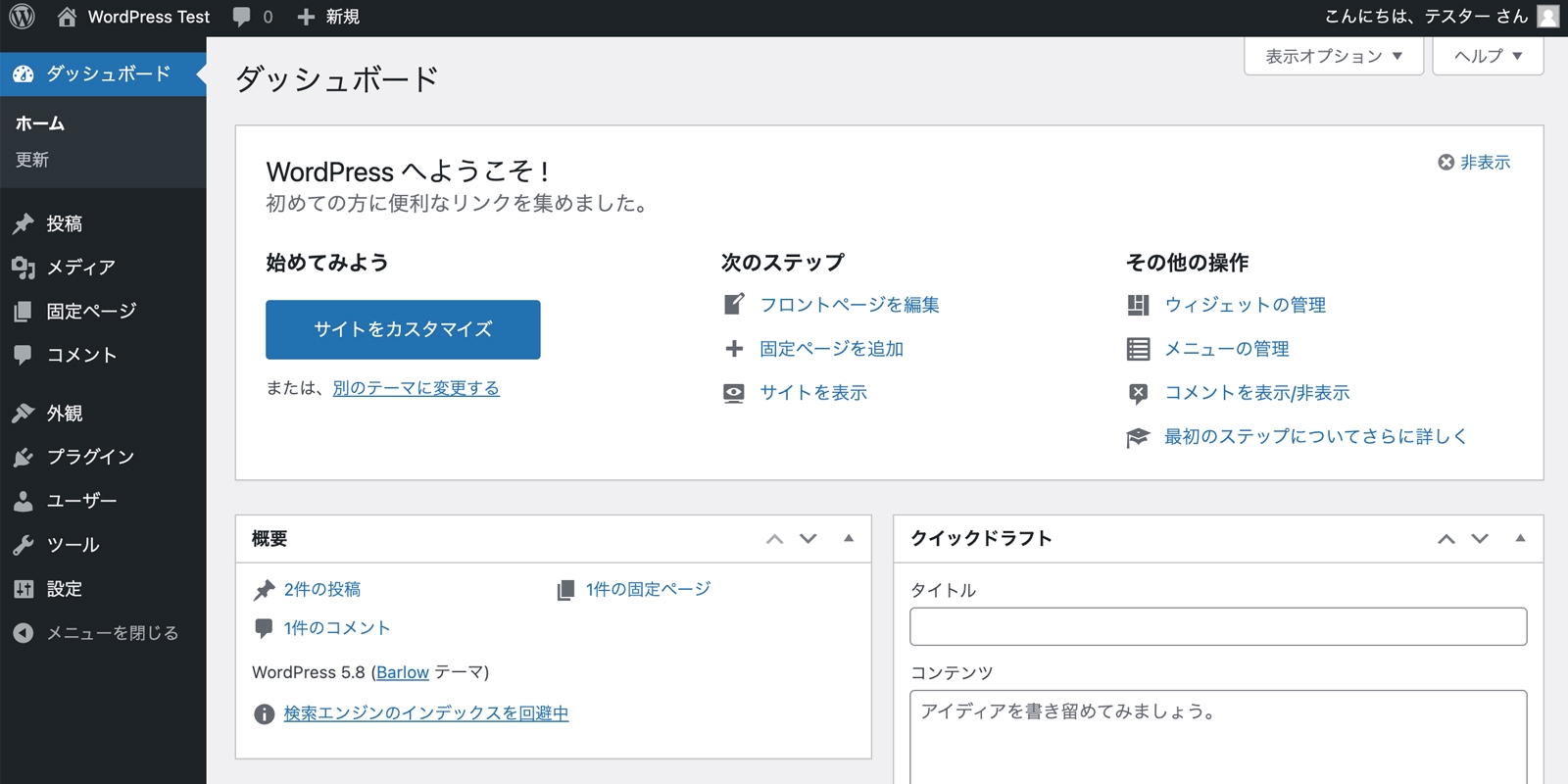Toggle the 概要 panel collapse triangle
The height and width of the screenshot is (784, 1568).
click(x=849, y=538)
